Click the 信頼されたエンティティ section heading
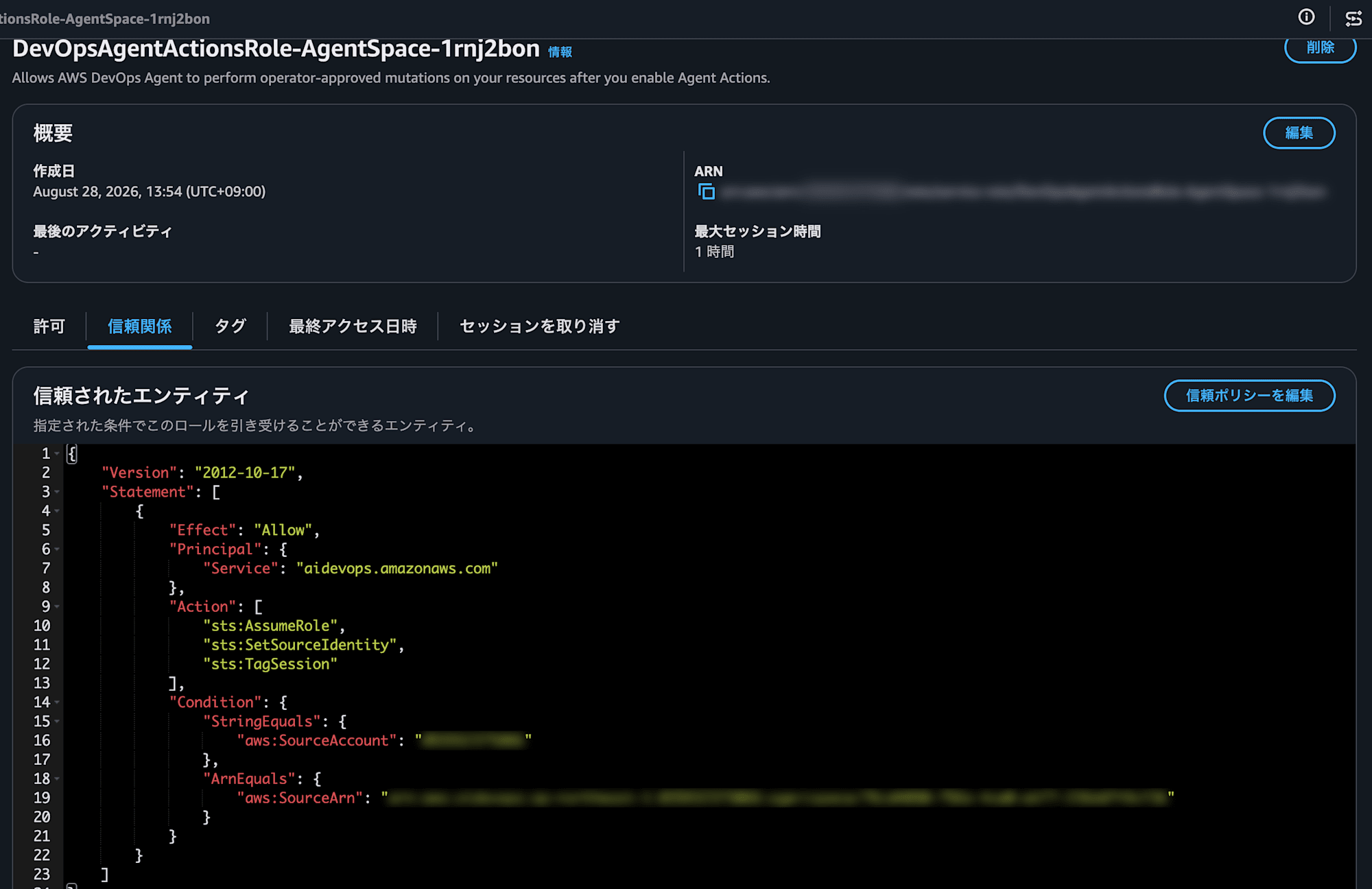 coord(141,396)
